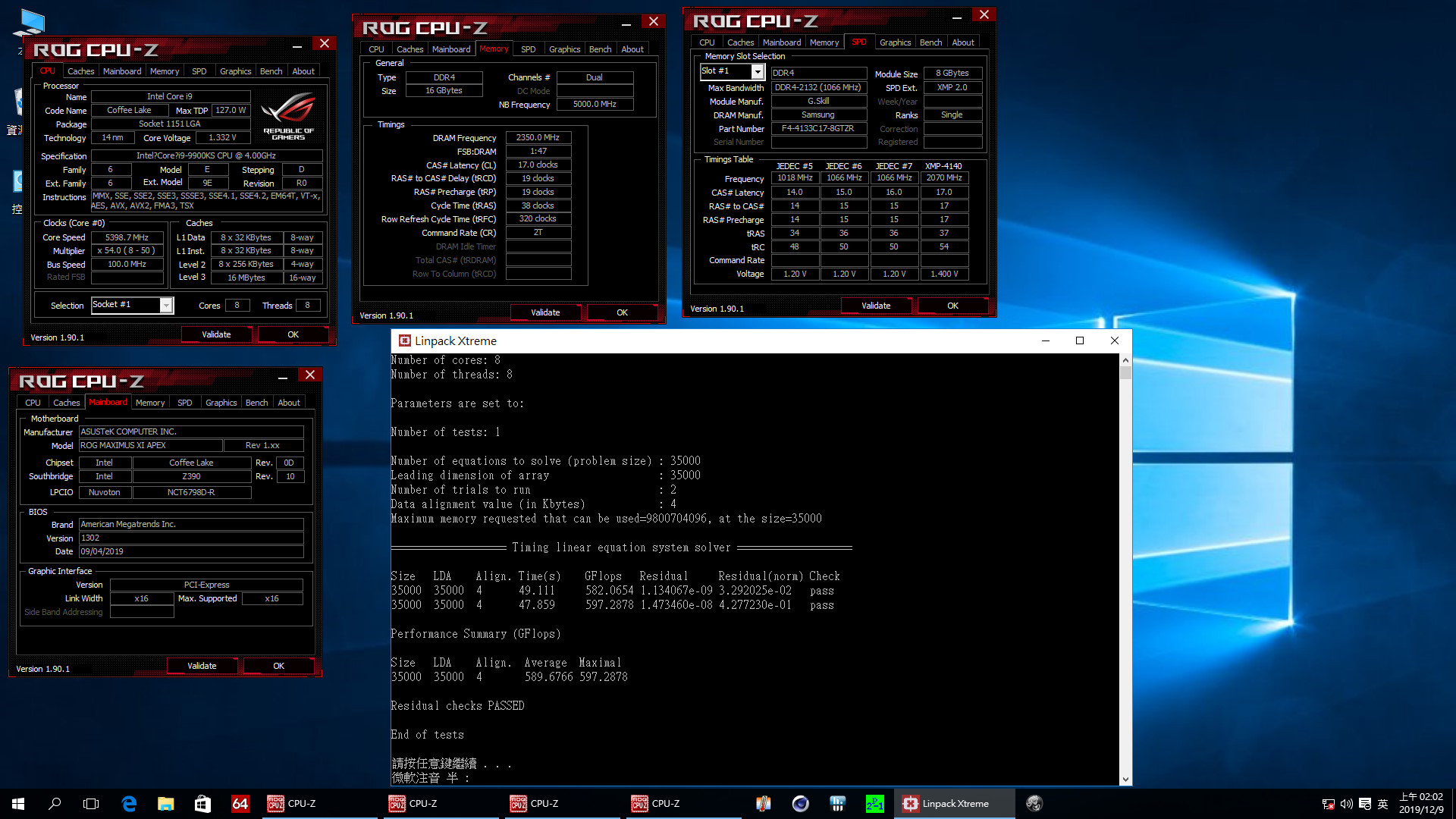Open File Explorer from the taskbar
Screen dimensions: 1456x819
click(x=165, y=803)
